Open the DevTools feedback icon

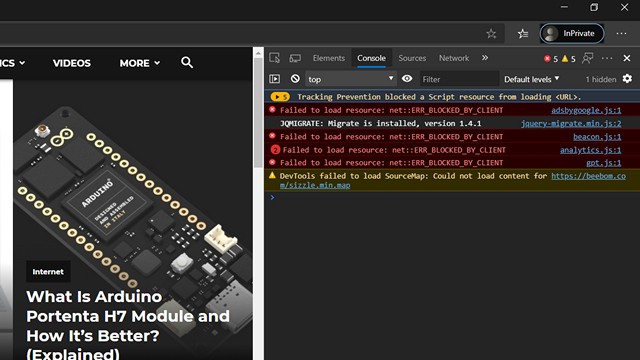click(x=587, y=58)
